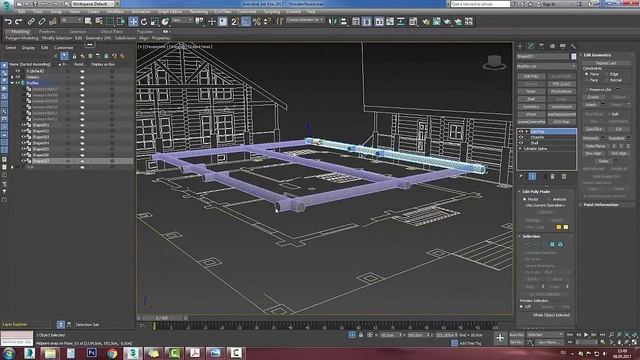The image size is (640, 360).
Task: Open Select menu in Scene Explorer
Action: click(11, 48)
